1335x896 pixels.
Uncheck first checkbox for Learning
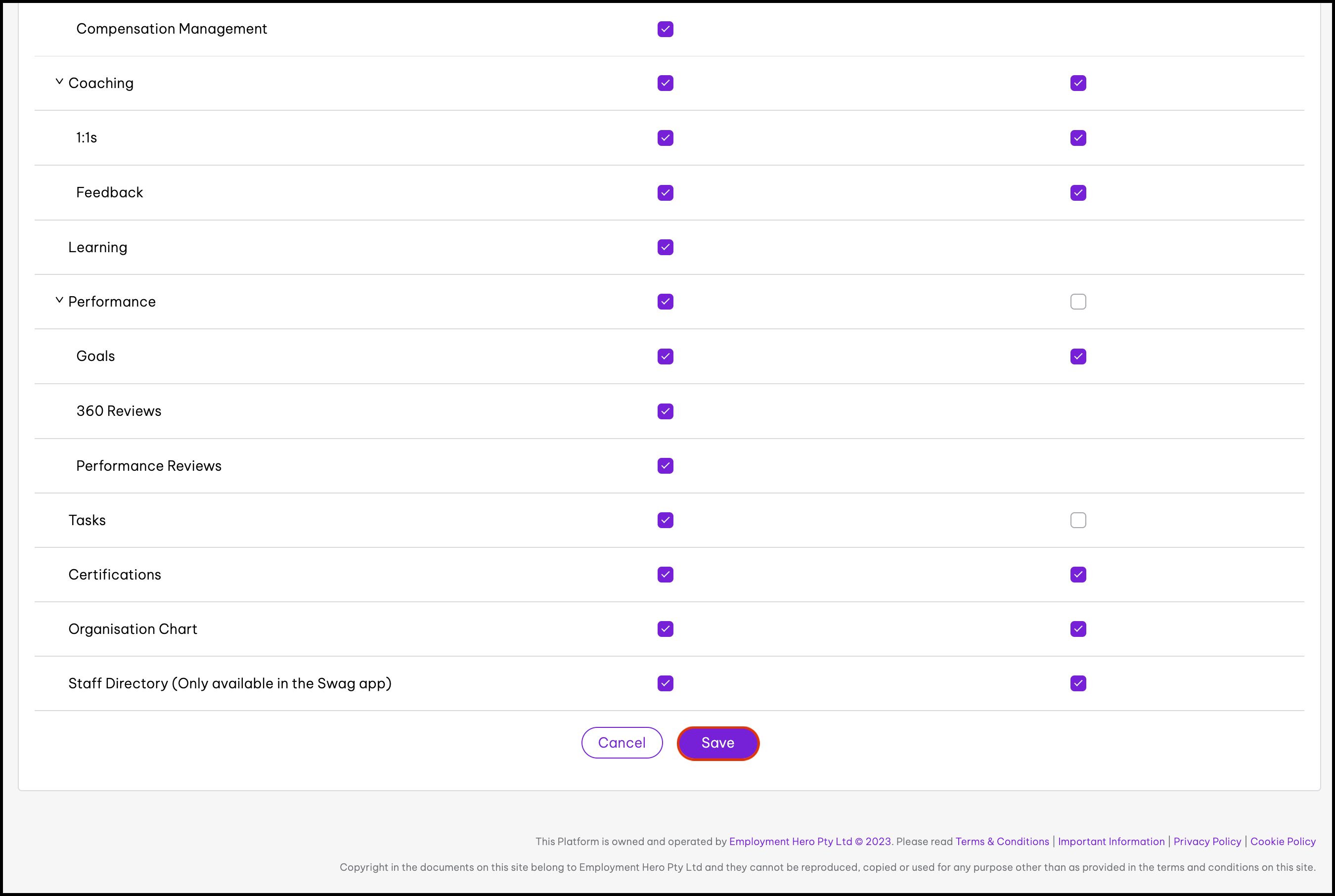(x=665, y=247)
